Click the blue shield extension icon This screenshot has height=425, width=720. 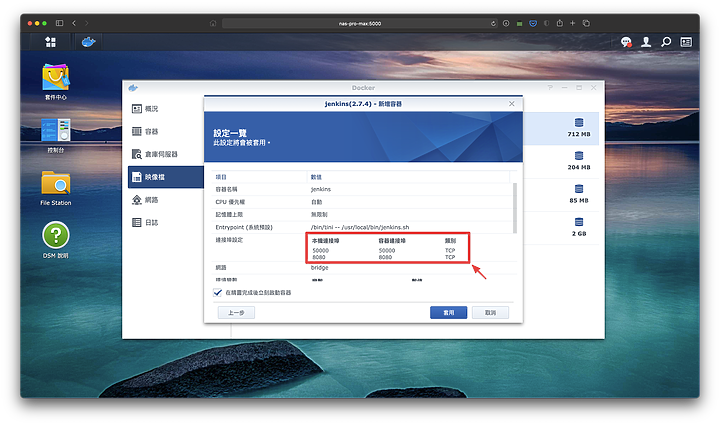click(533, 23)
